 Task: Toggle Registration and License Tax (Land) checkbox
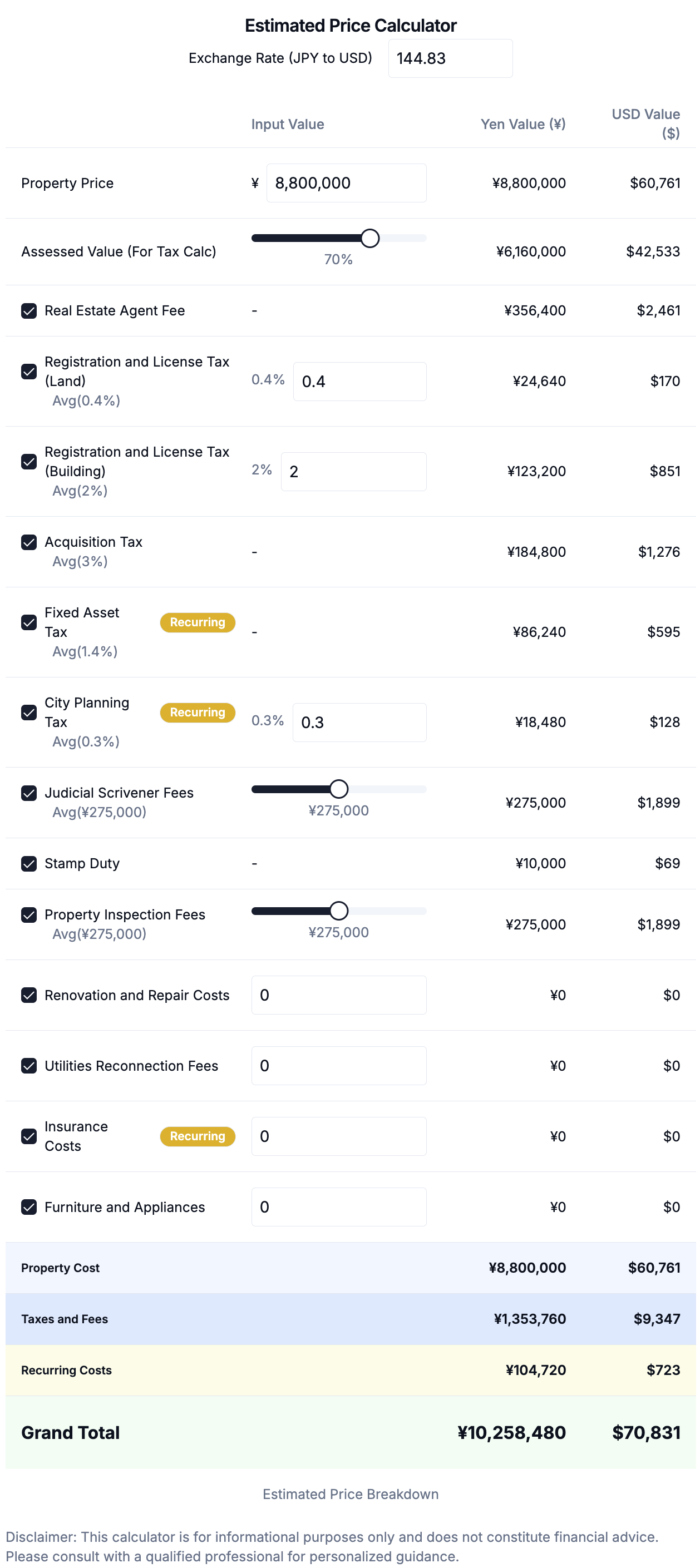point(28,372)
